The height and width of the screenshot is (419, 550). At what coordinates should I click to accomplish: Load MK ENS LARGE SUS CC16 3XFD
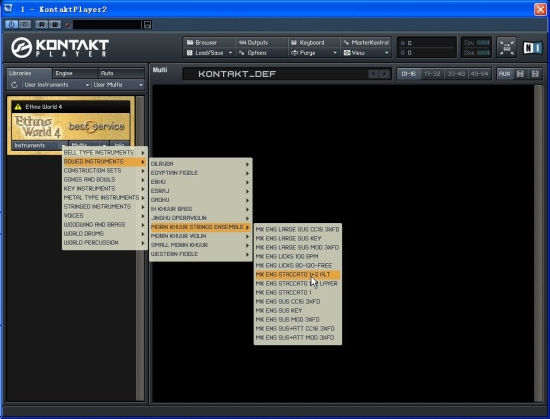coord(297,229)
